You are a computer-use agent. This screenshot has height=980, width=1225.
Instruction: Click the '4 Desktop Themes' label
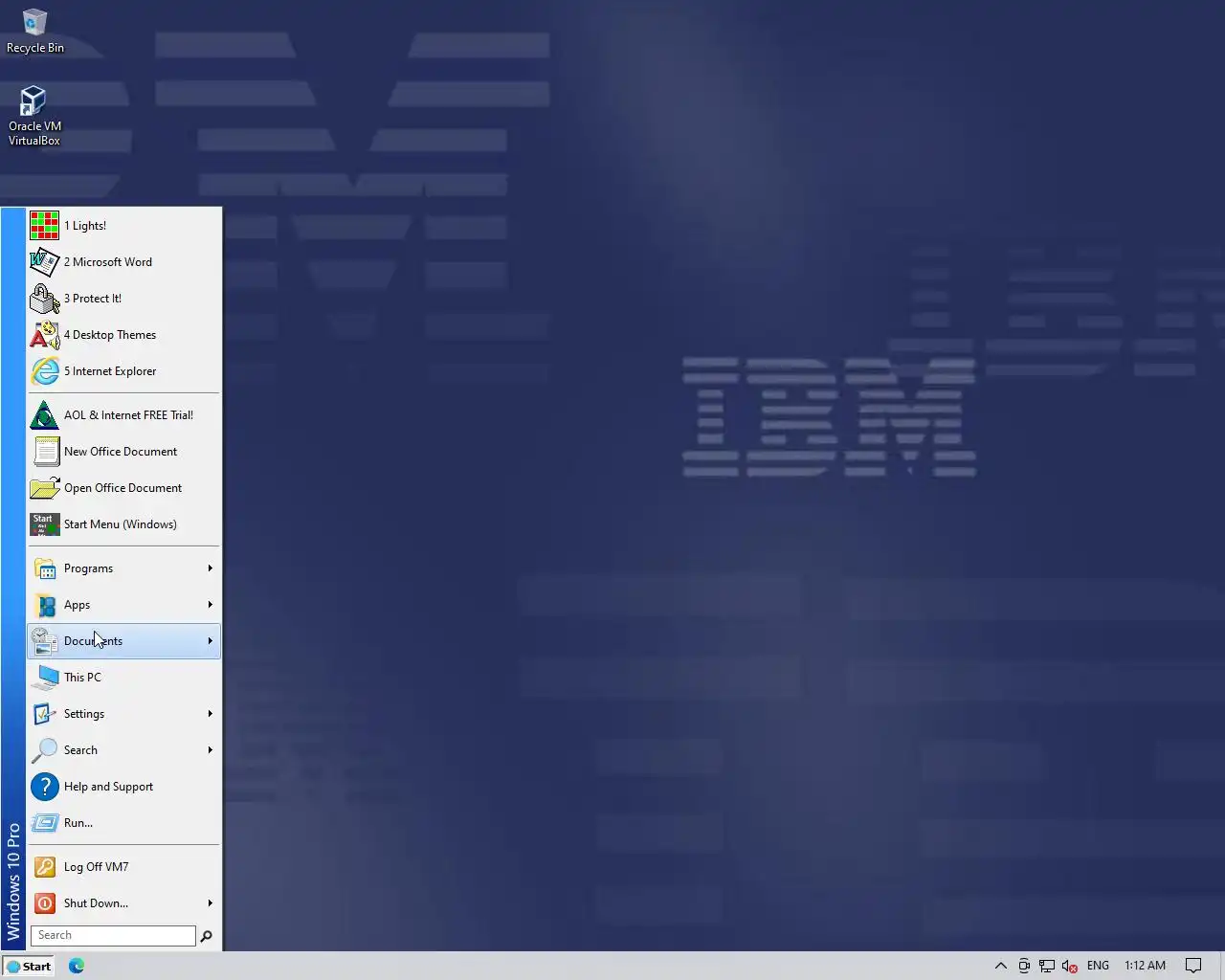click(x=110, y=335)
